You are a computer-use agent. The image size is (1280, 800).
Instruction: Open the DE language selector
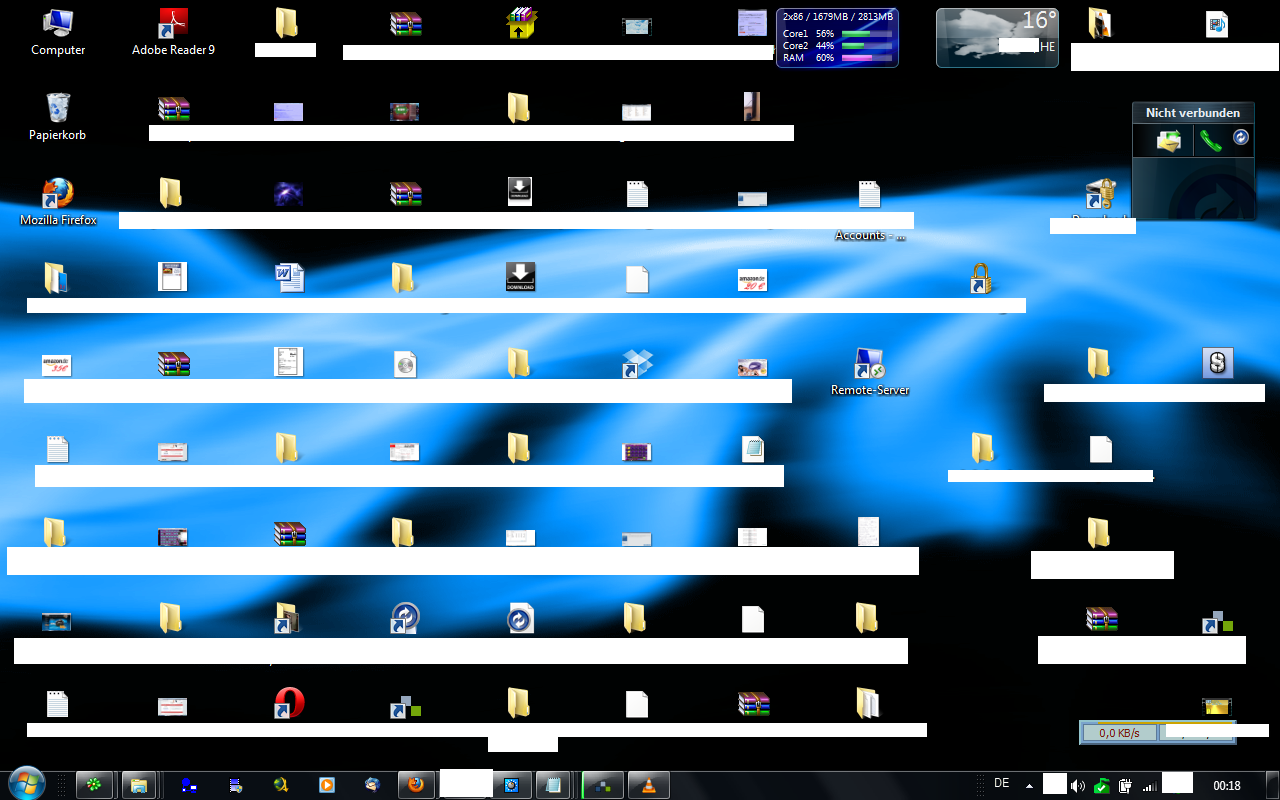click(1001, 784)
